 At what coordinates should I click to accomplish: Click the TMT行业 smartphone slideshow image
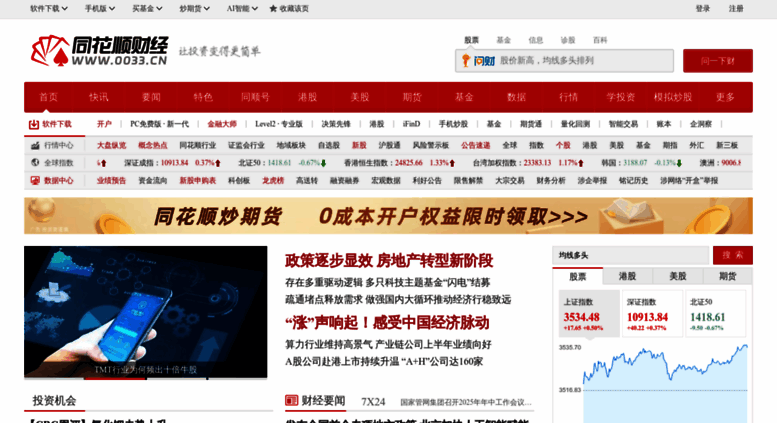pyautogui.click(x=146, y=312)
